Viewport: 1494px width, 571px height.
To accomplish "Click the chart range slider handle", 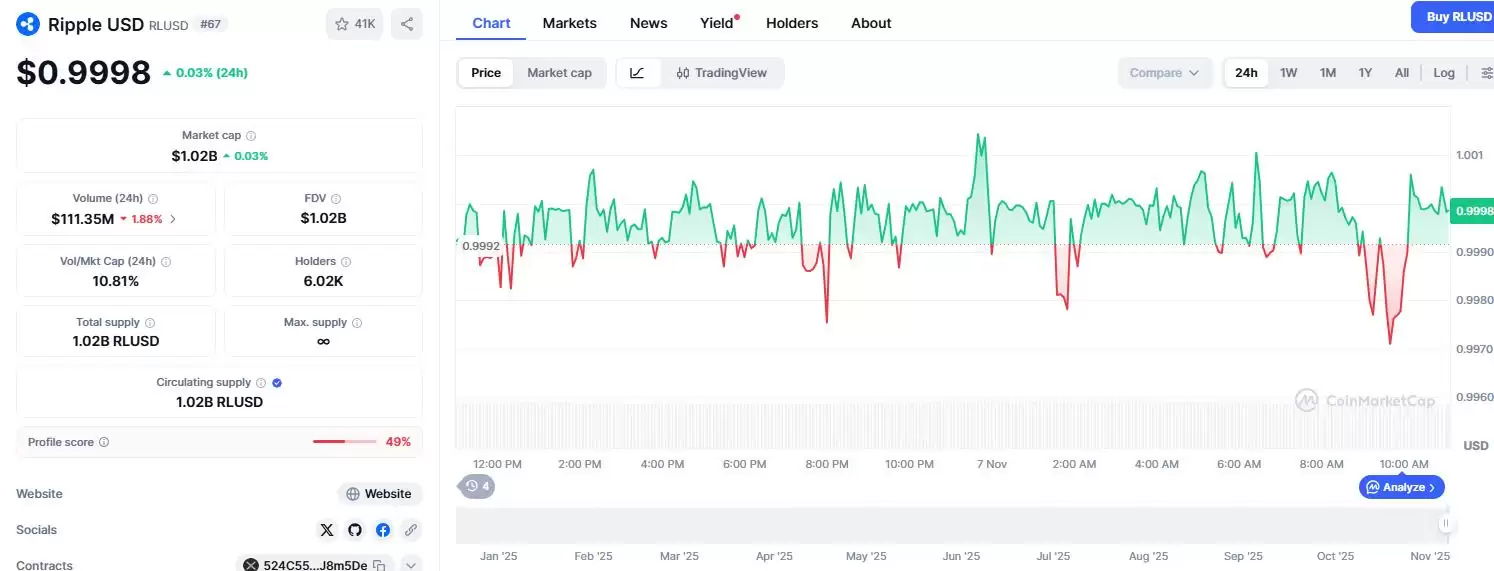I will (1445, 524).
